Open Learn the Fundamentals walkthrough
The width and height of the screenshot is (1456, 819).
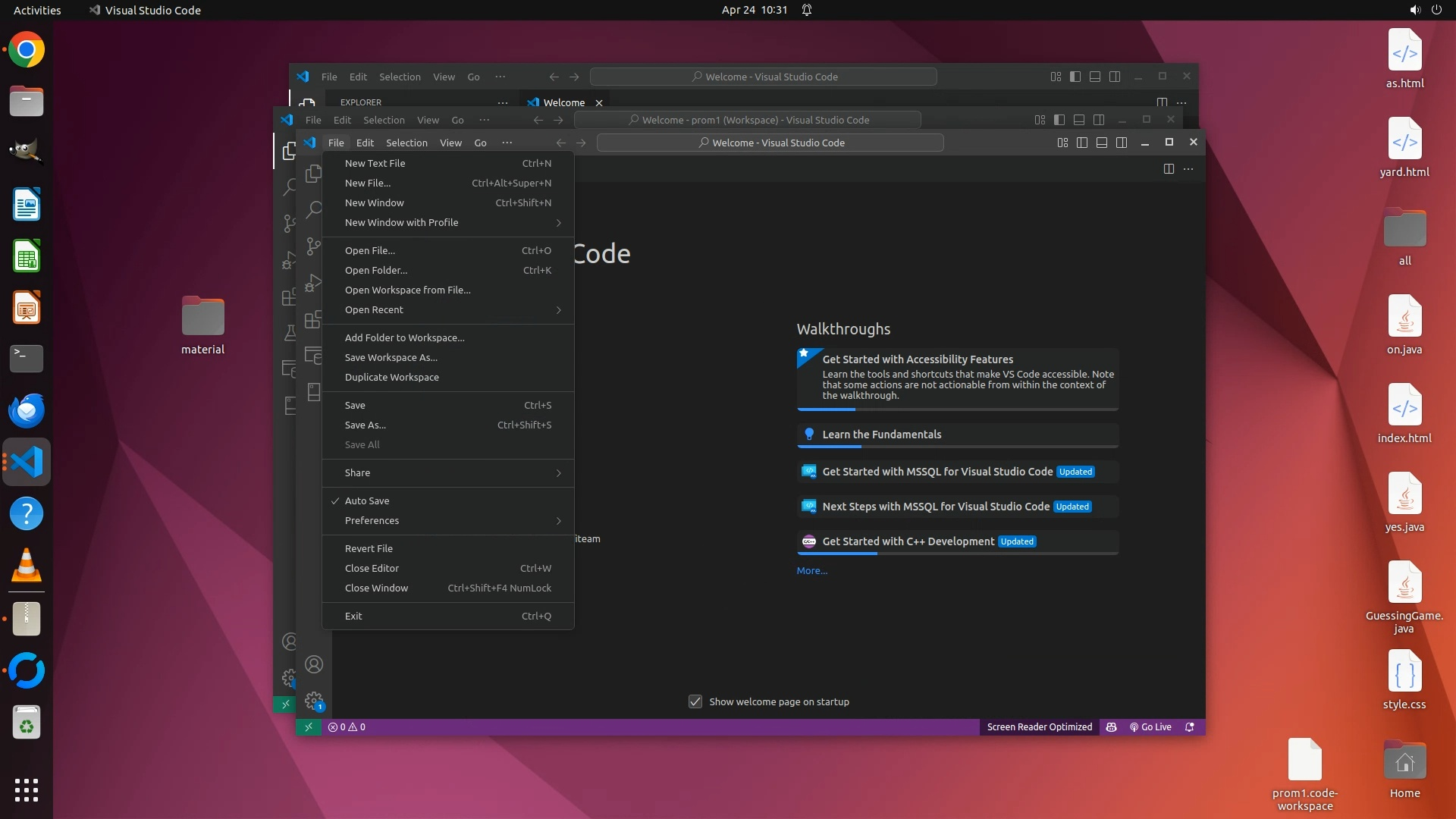[881, 435]
